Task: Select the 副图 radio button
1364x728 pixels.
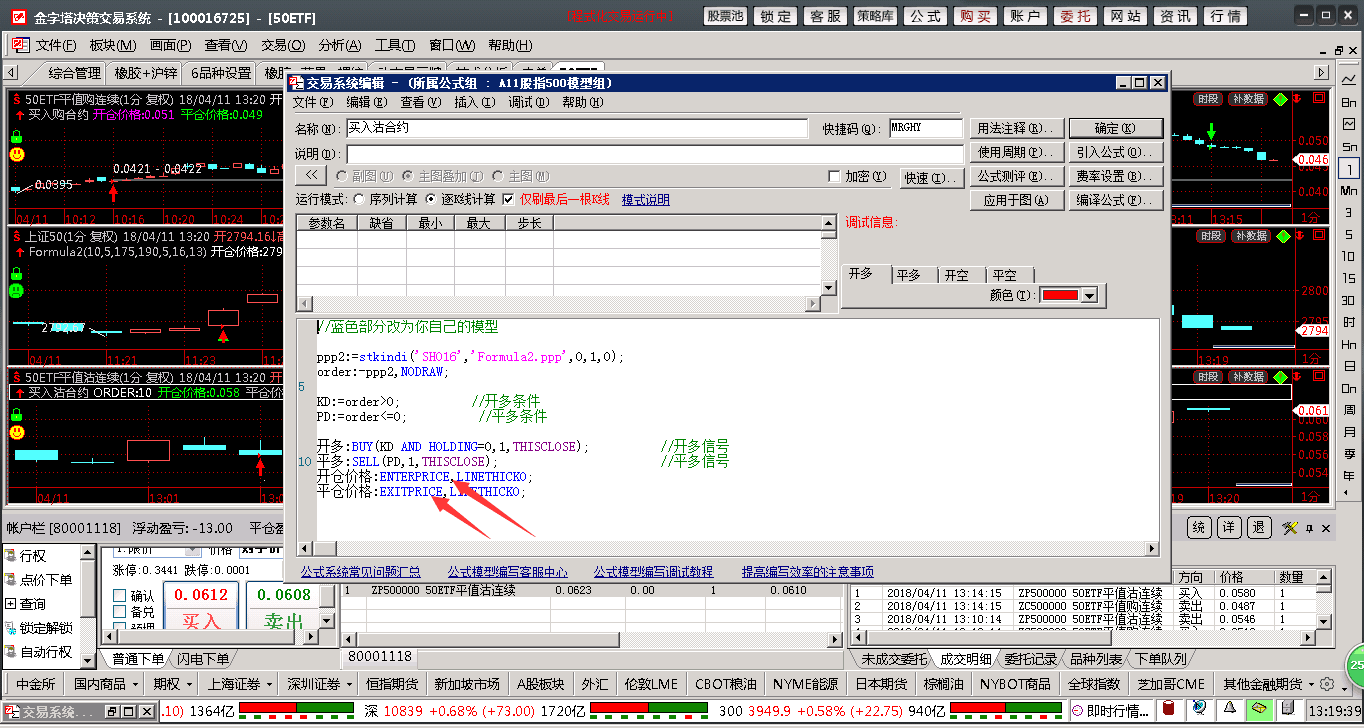Action: click(342, 176)
